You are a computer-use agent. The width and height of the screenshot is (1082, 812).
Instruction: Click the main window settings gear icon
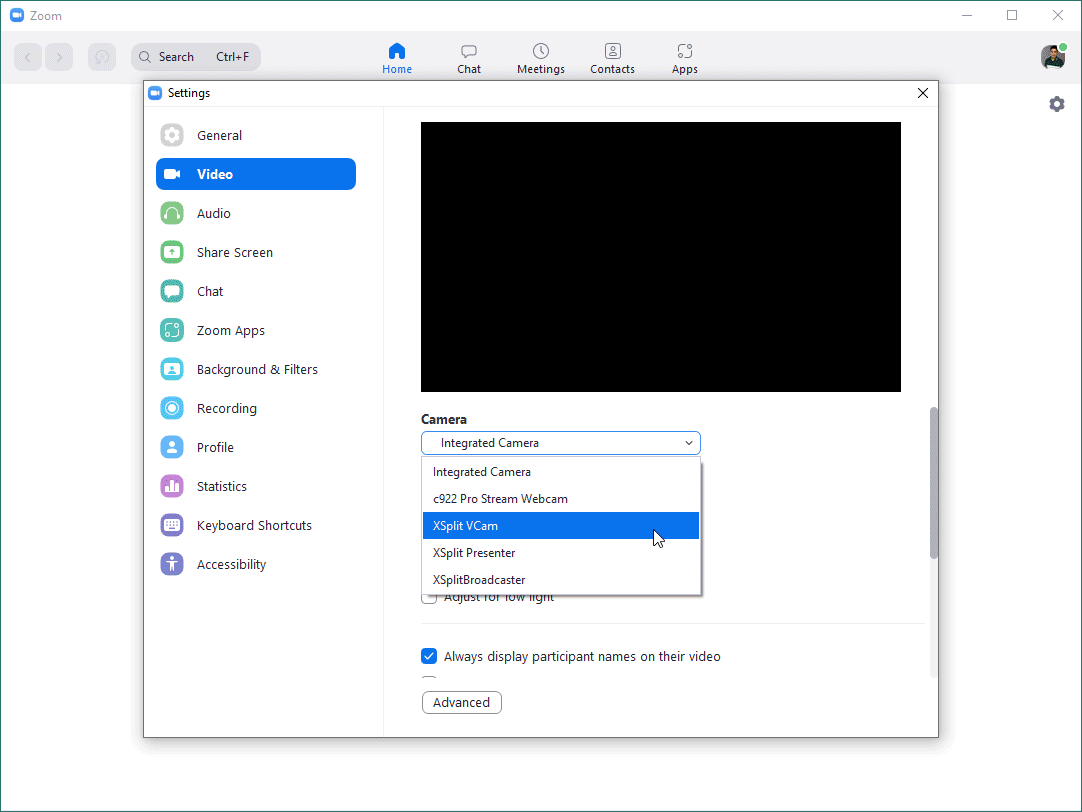[1056, 104]
